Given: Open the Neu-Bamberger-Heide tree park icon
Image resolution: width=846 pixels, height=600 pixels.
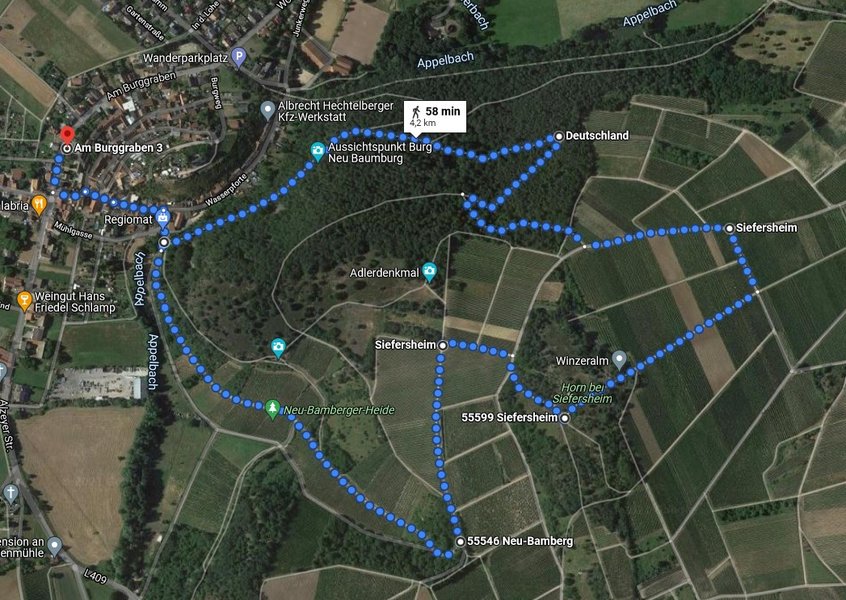Looking at the screenshot, I should [272, 409].
